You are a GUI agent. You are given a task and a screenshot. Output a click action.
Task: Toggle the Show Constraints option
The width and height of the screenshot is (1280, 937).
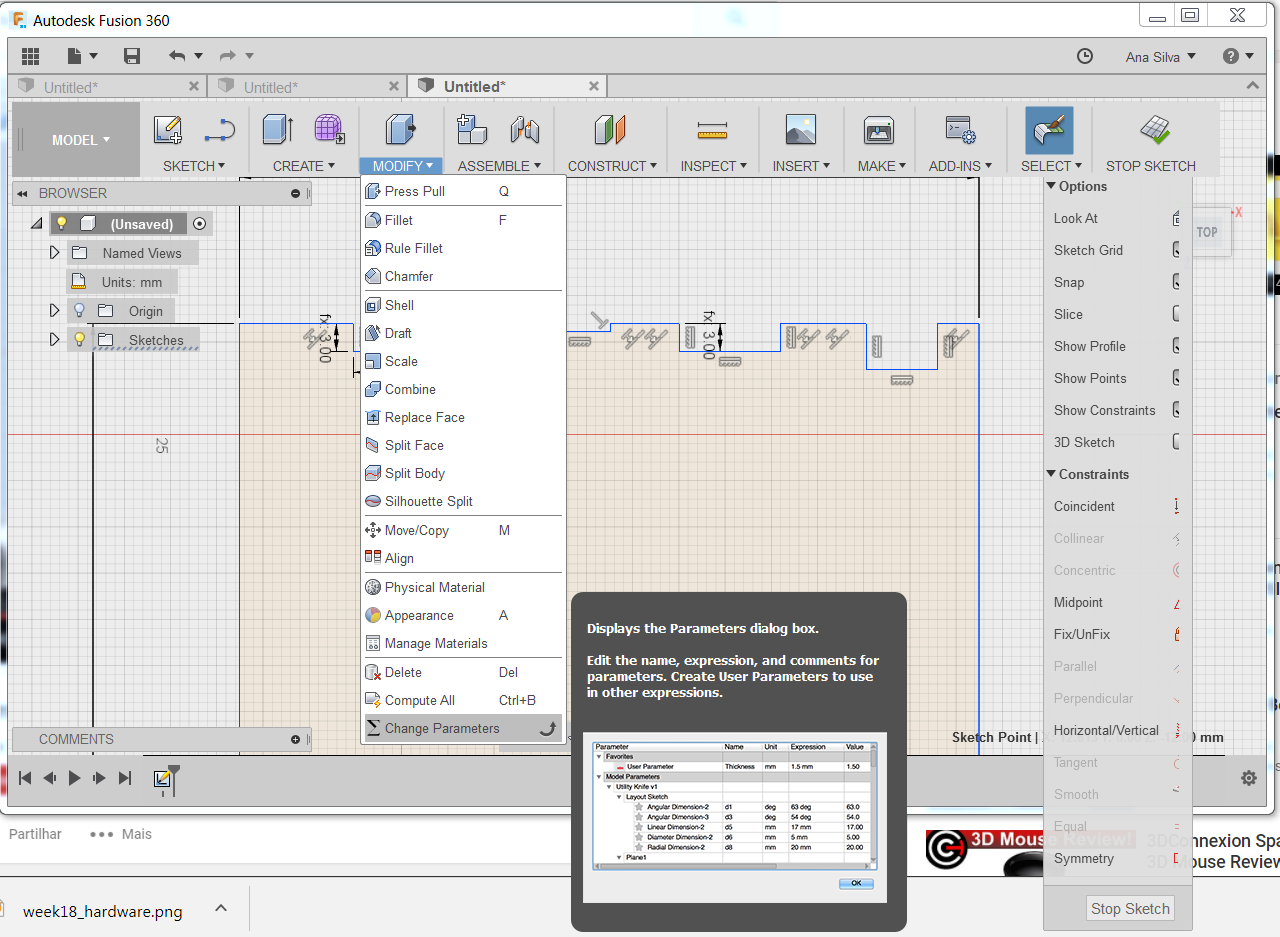click(x=1176, y=410)
